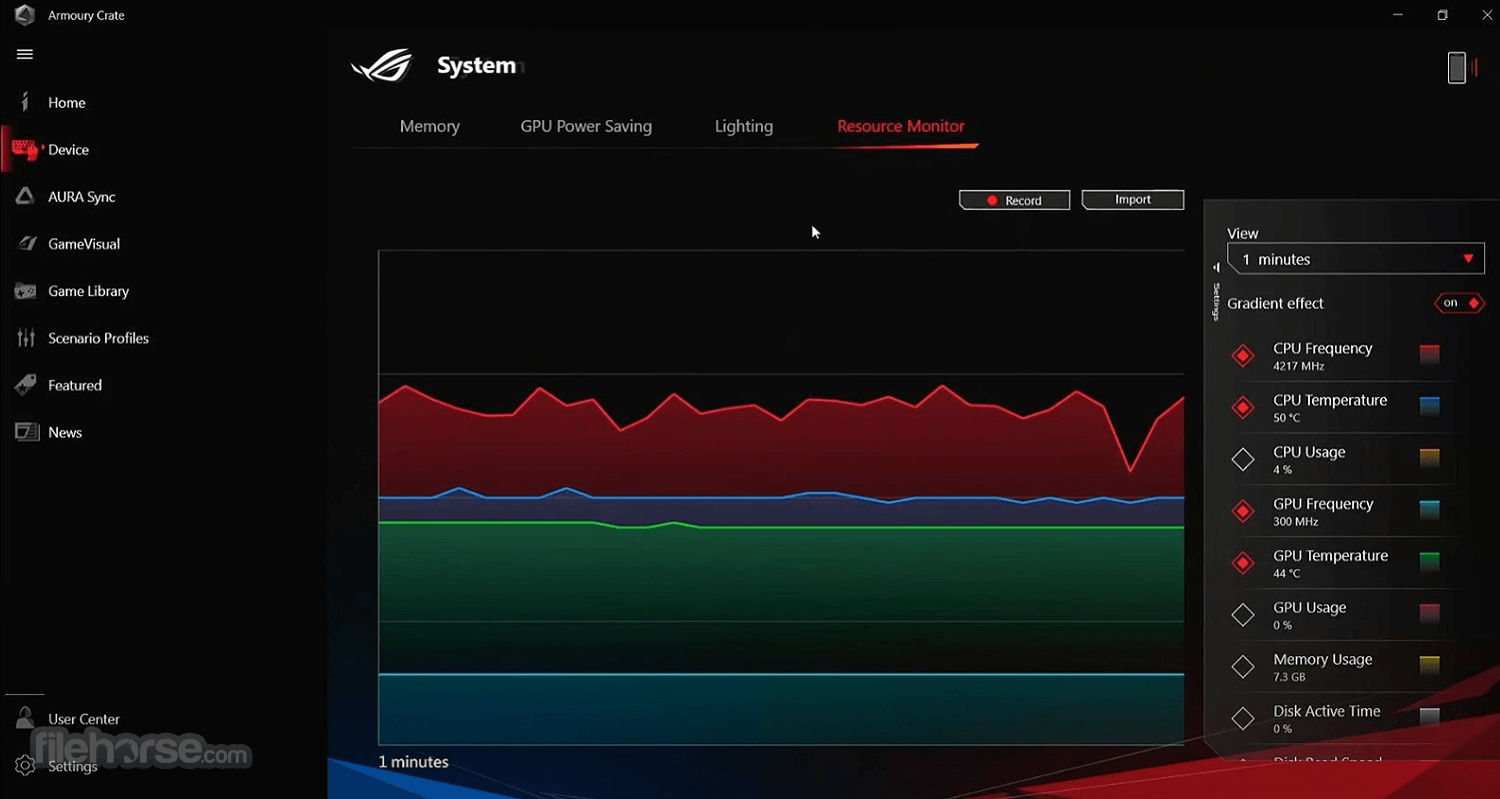Click the Home sidebar icon

25,102
